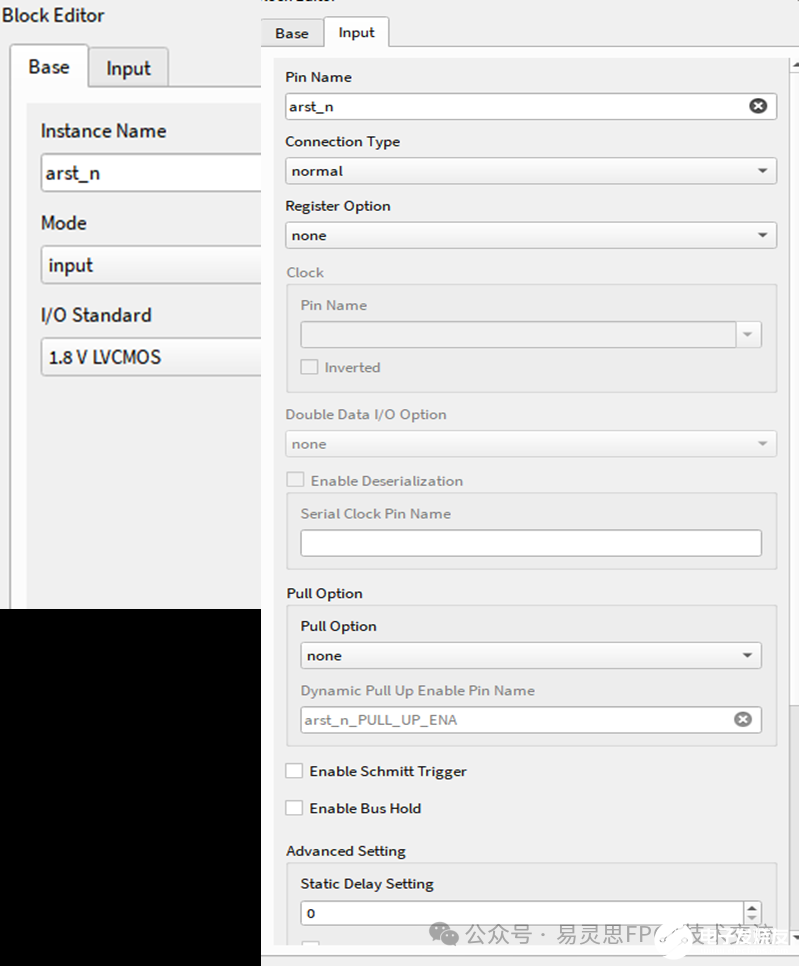
Task: Click the Instance Name field arst_n
Action: click(x=150, y=173)
